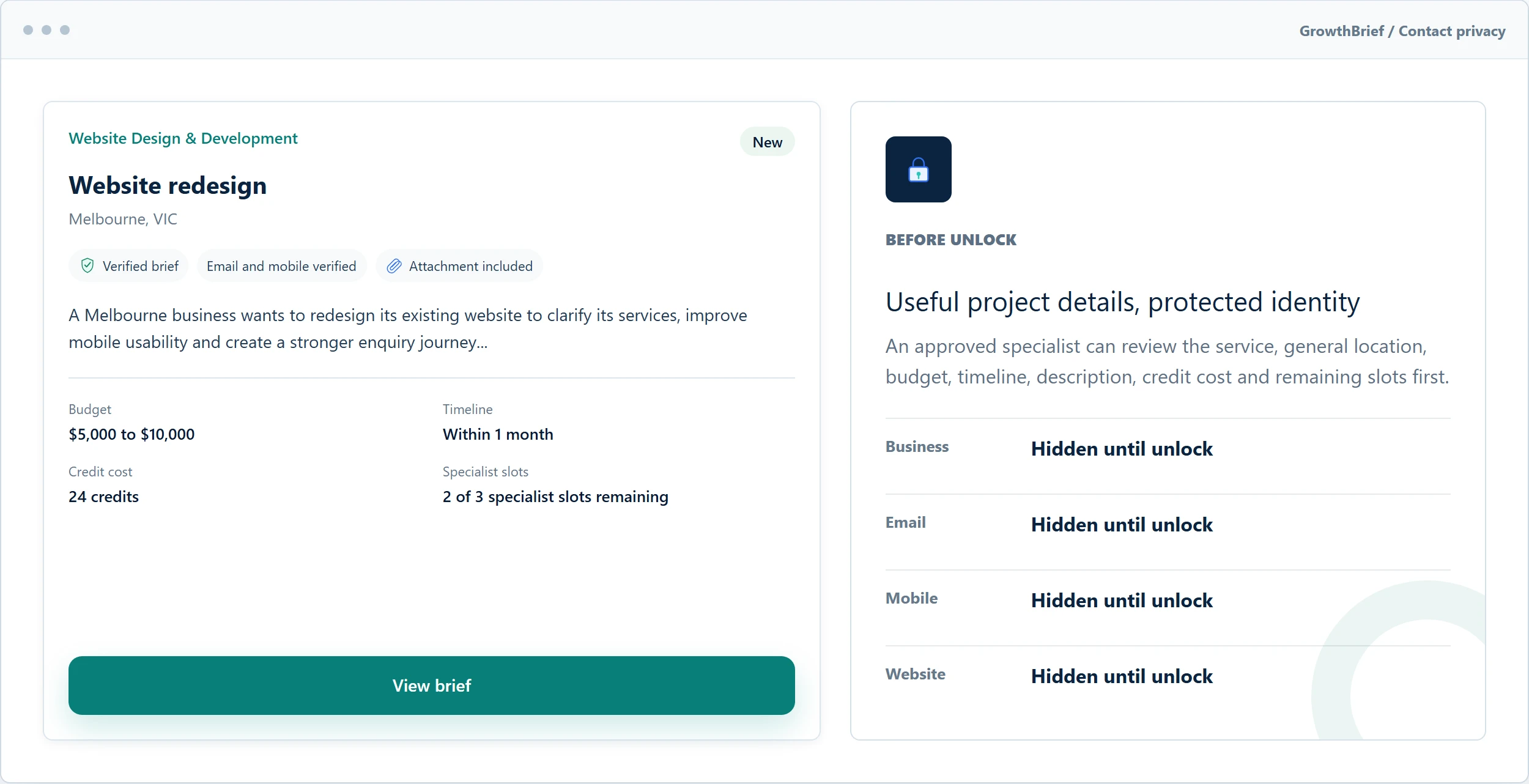Open the brief with View brief button
The width and height of the screenshot is (1529, 784).
(x=432, y=685)
